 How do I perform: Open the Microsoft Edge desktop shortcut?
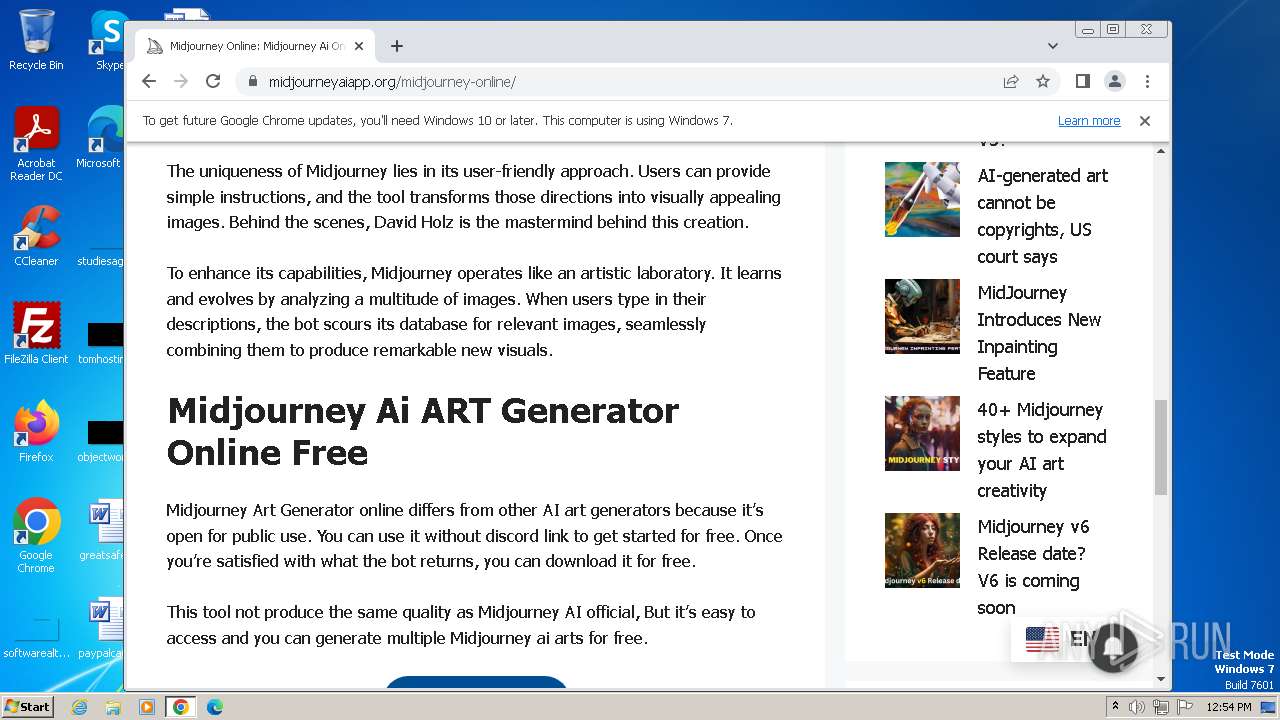(x=100, y=138)
